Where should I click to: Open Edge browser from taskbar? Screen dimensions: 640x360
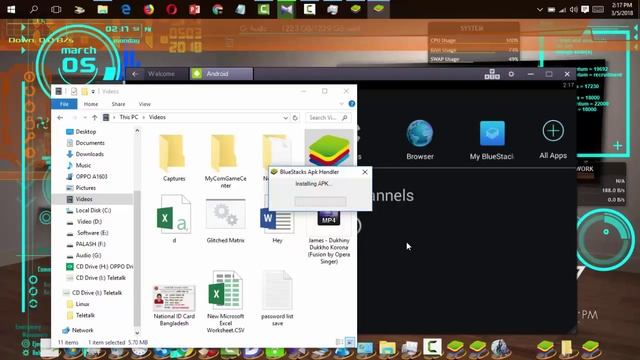pos(126,9)
